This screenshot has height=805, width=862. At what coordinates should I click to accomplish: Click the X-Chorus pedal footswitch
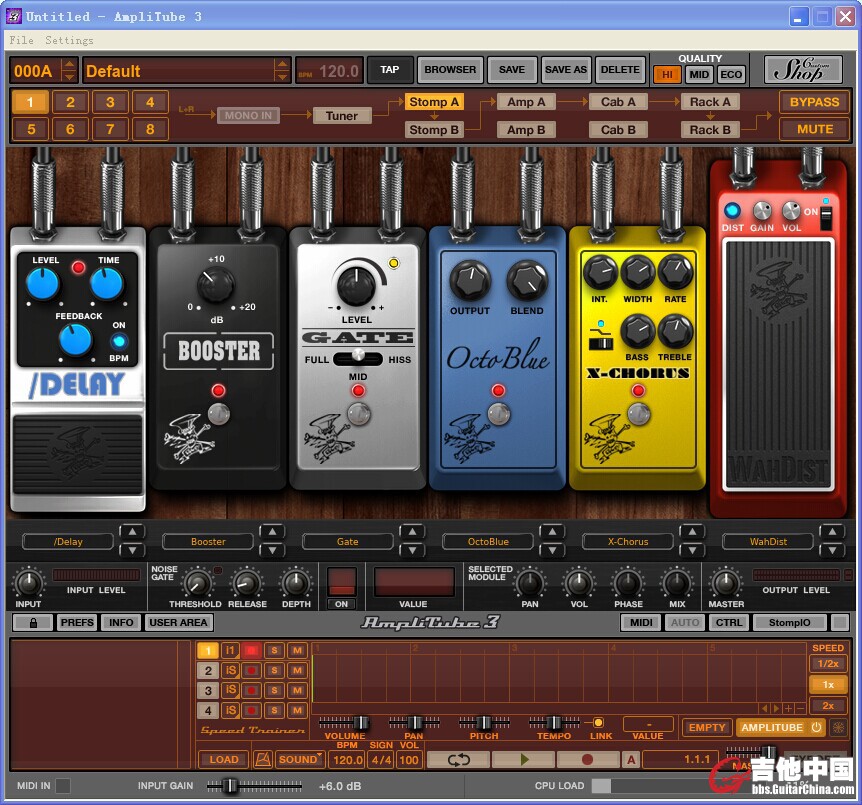639,414
